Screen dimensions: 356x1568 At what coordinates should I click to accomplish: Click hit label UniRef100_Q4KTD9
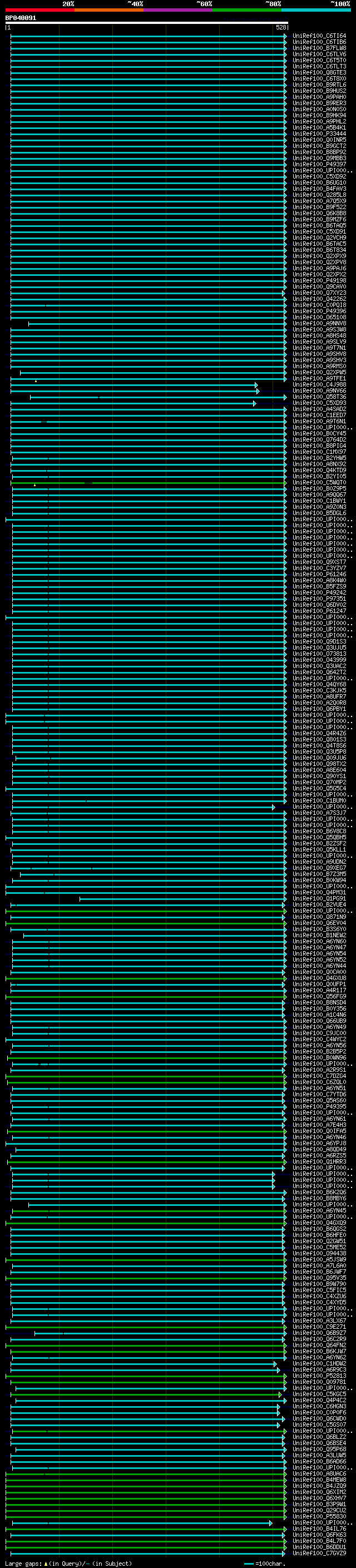(319, 470)
